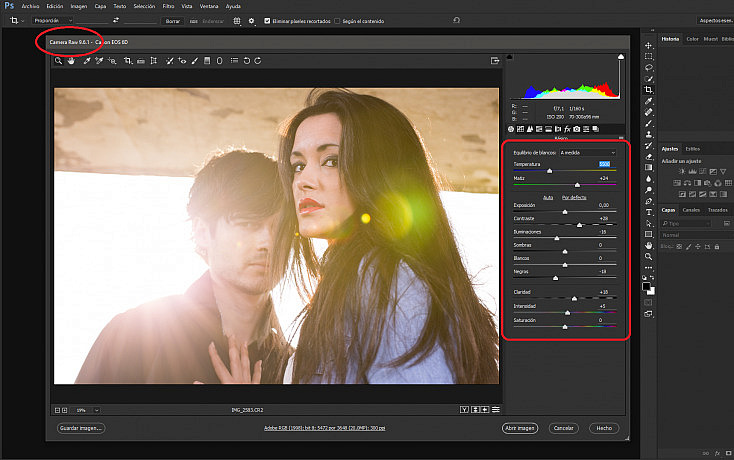This screenshot has height=460, width=734.
Task: Open workflow options link Adobe RGB
Action: [324, 428]
